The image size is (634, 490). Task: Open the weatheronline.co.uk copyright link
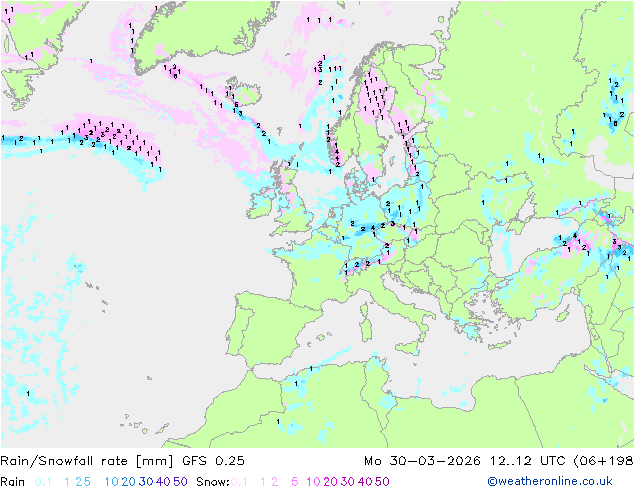[550, 481]
